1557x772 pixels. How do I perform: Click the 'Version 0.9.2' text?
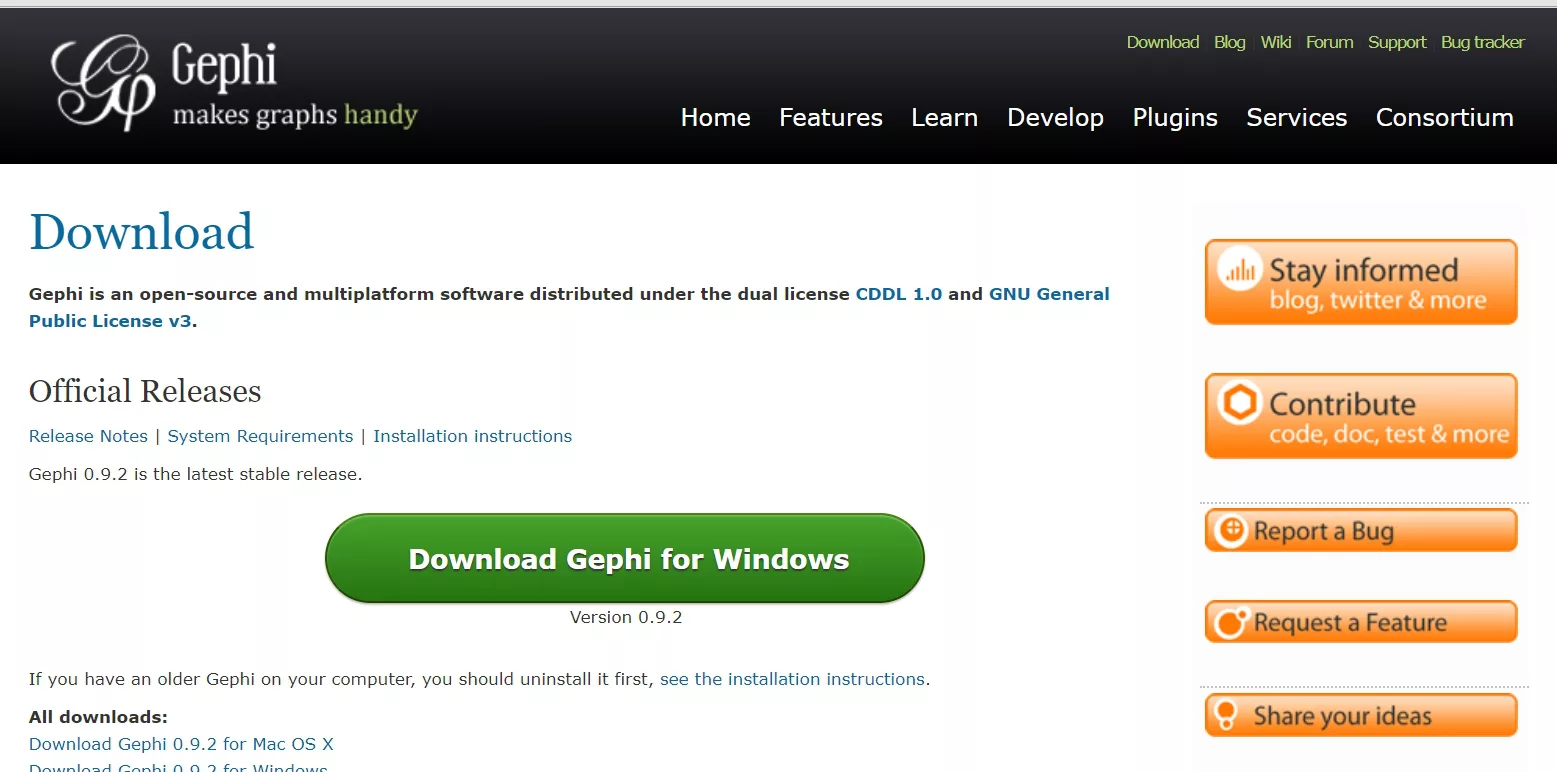tap(626, 617)
